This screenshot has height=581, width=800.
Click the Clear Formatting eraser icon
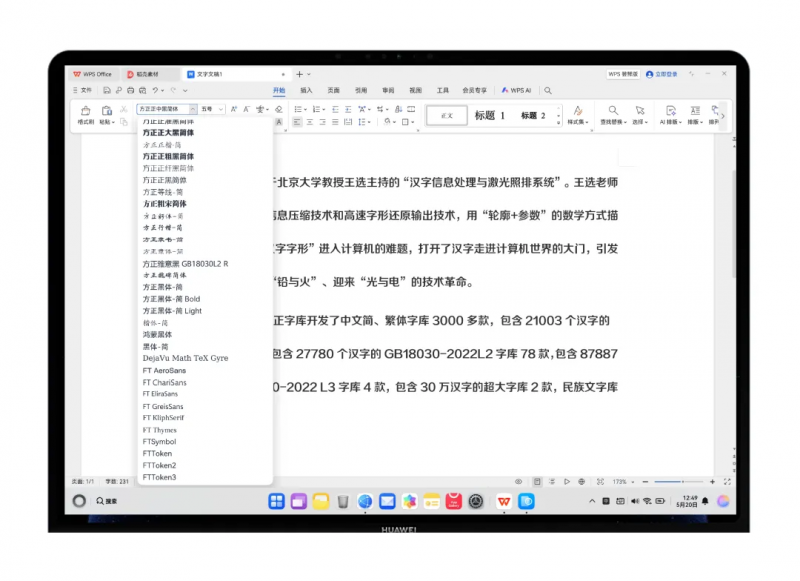(279, 109)
